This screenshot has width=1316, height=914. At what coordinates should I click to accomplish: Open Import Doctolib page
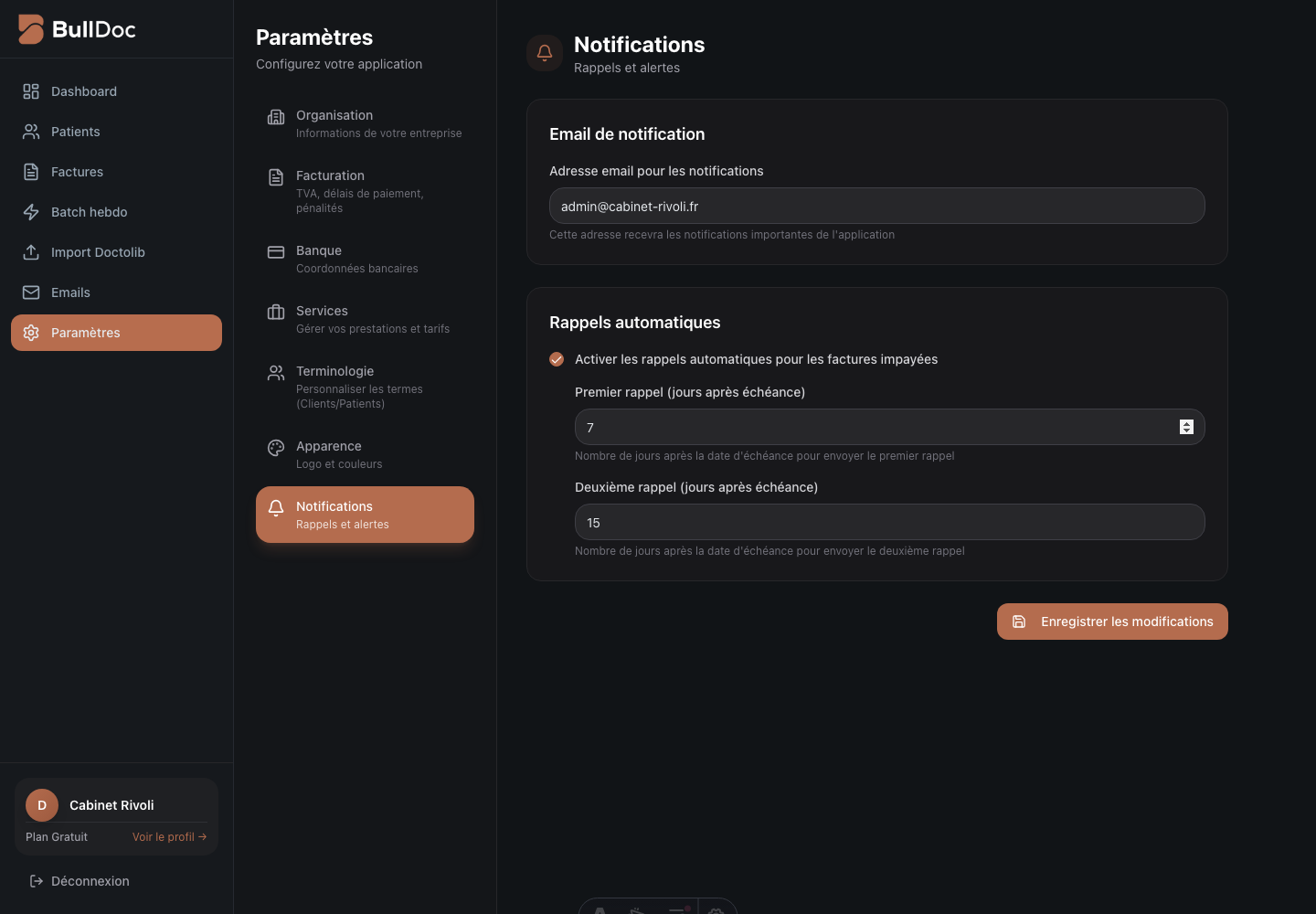116,252
